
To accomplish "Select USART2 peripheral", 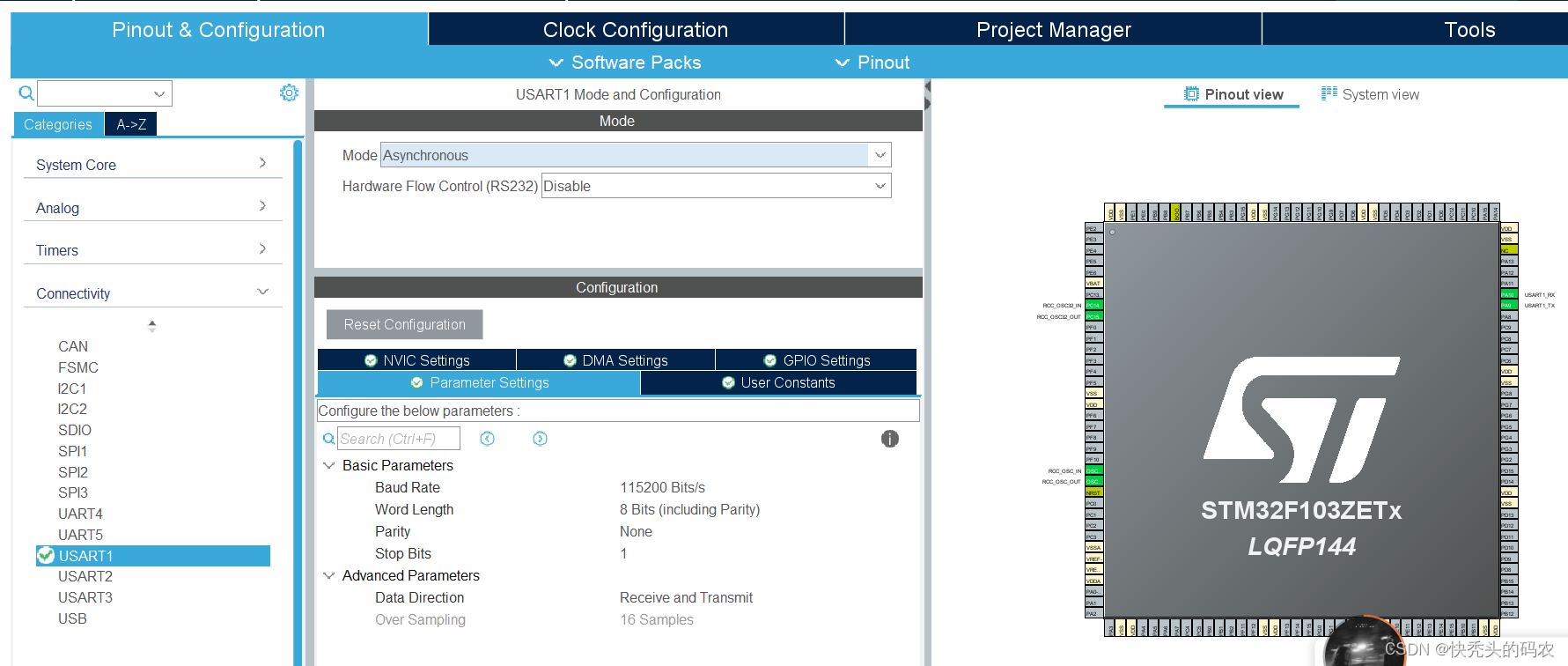I will point(85,576).
